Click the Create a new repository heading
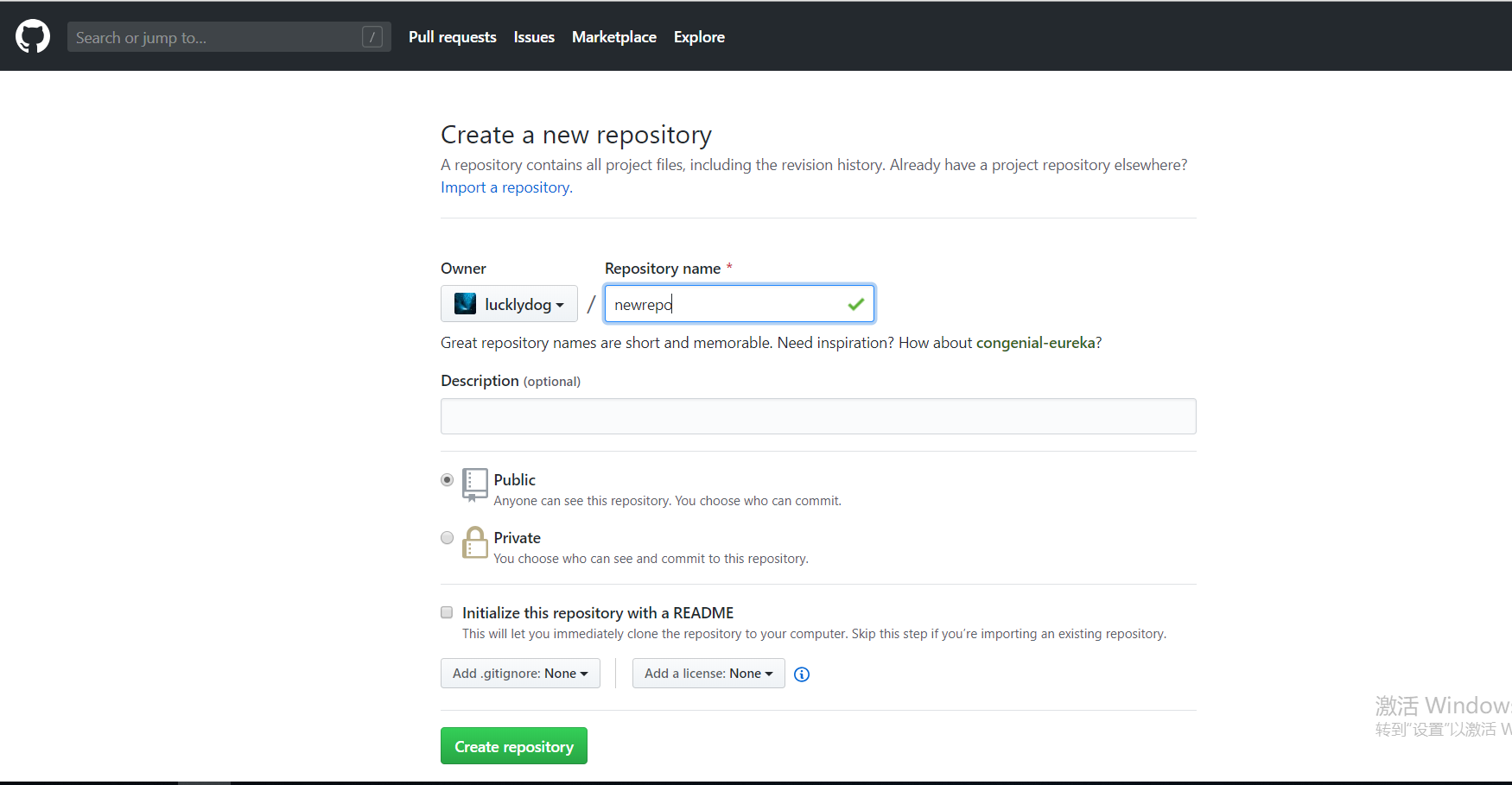 click(x=576, y=135)
